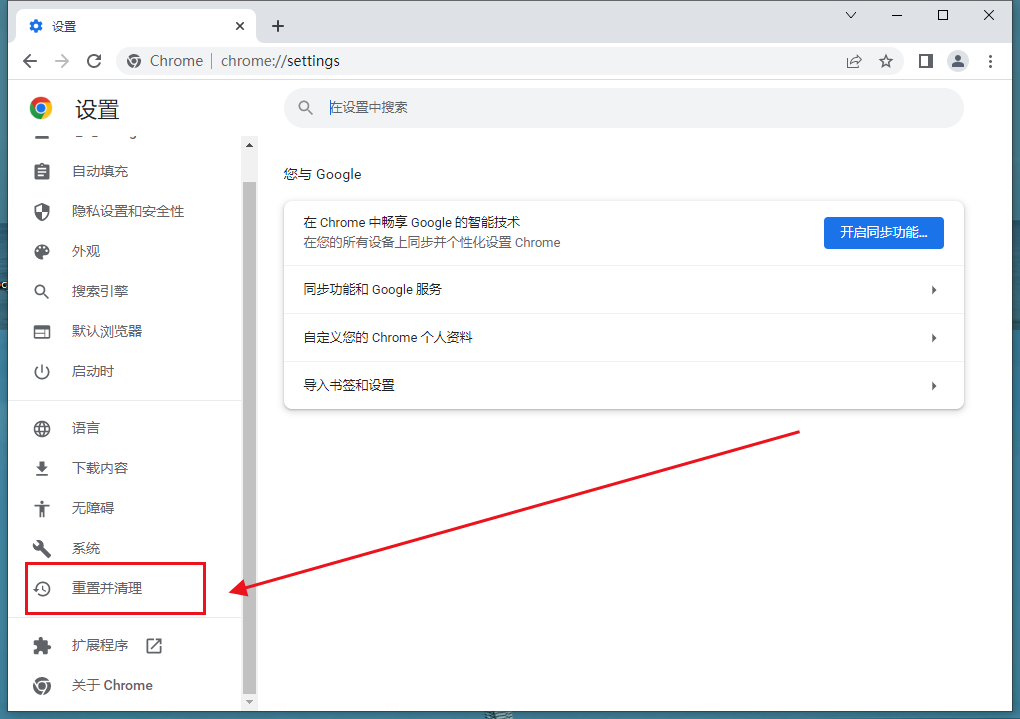The height and width of the screenshot is (719, 1020).
Task: Click the forward navigation arrow
Action: pyautogui.click(x=62, y=61)
